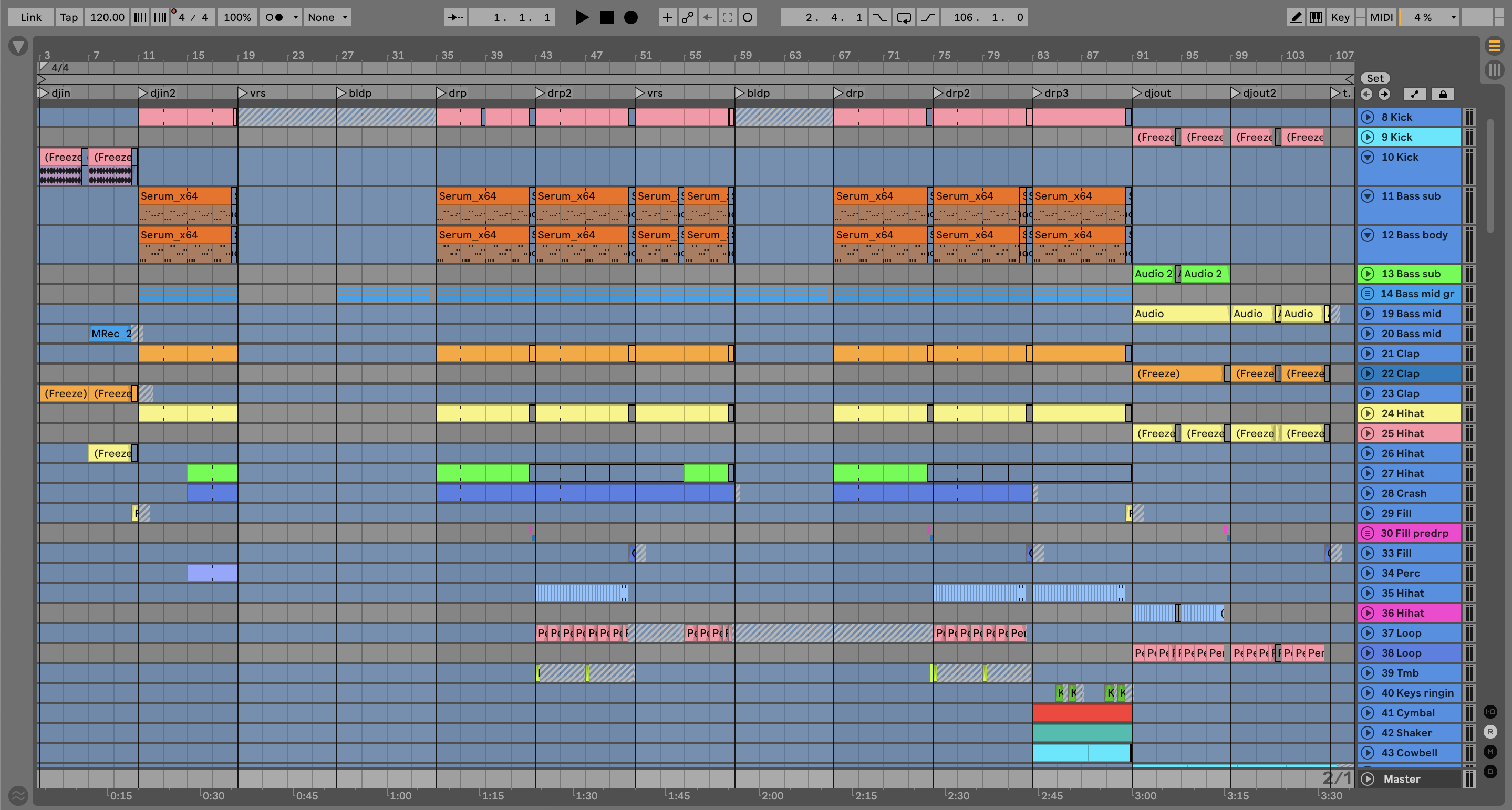Toggle Lock Envelopes padlock button

tap(1443, 94)
